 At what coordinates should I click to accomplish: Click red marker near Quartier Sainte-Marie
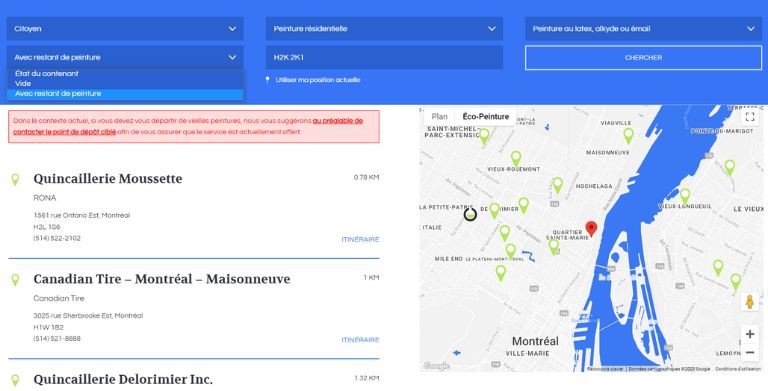tap(592, 229)
